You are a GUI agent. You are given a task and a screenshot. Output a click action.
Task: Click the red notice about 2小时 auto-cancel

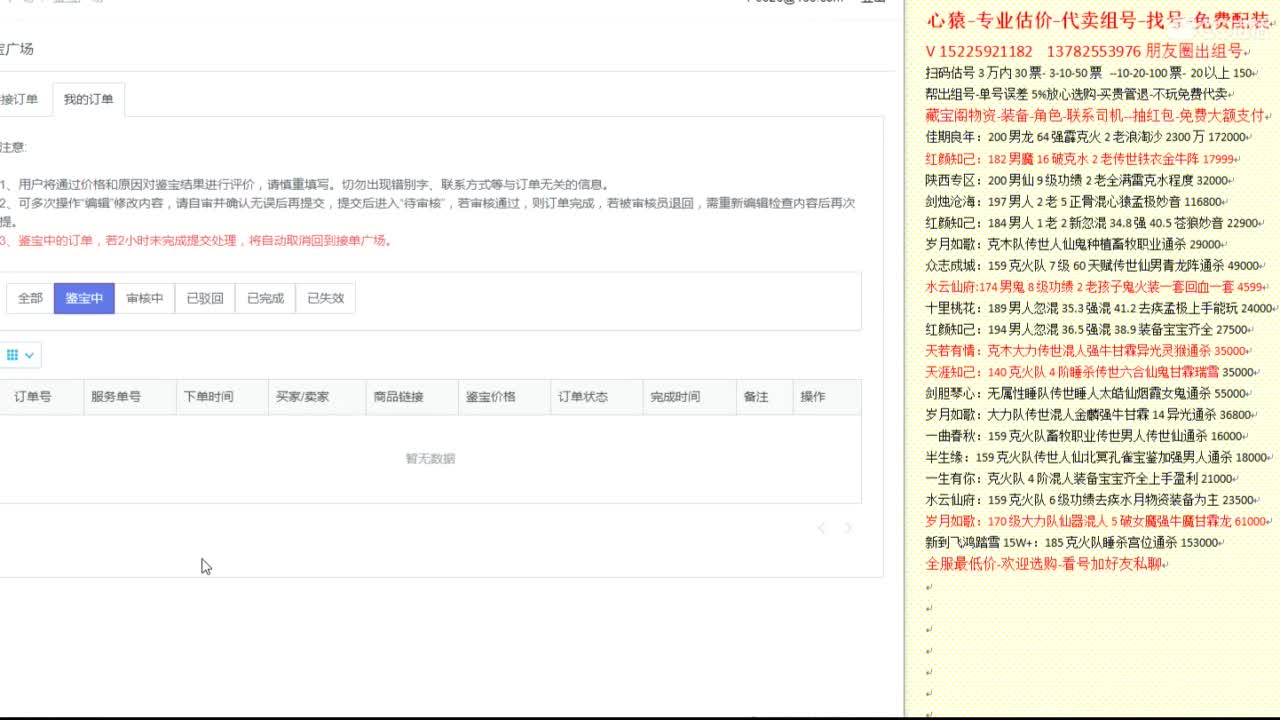(x=196, y=241)
